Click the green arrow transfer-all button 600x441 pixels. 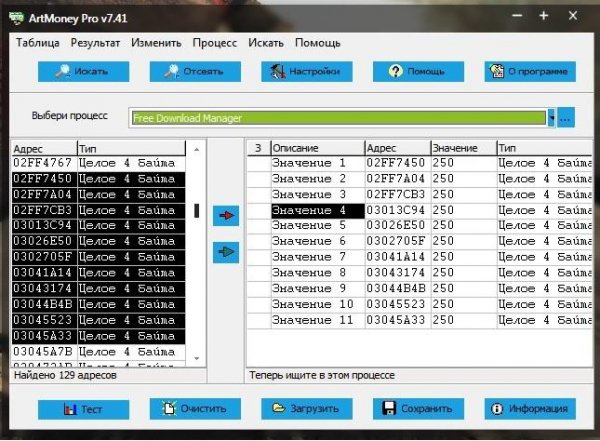coord(226,252)
